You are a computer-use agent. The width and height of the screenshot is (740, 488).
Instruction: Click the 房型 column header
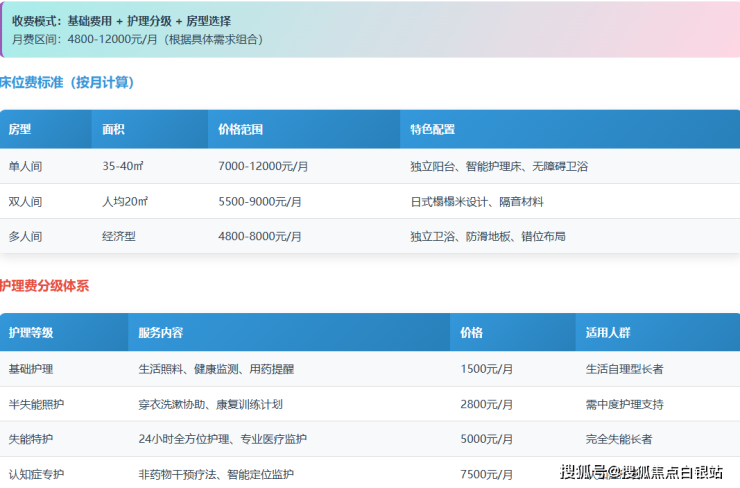click(x=20, y=129)
